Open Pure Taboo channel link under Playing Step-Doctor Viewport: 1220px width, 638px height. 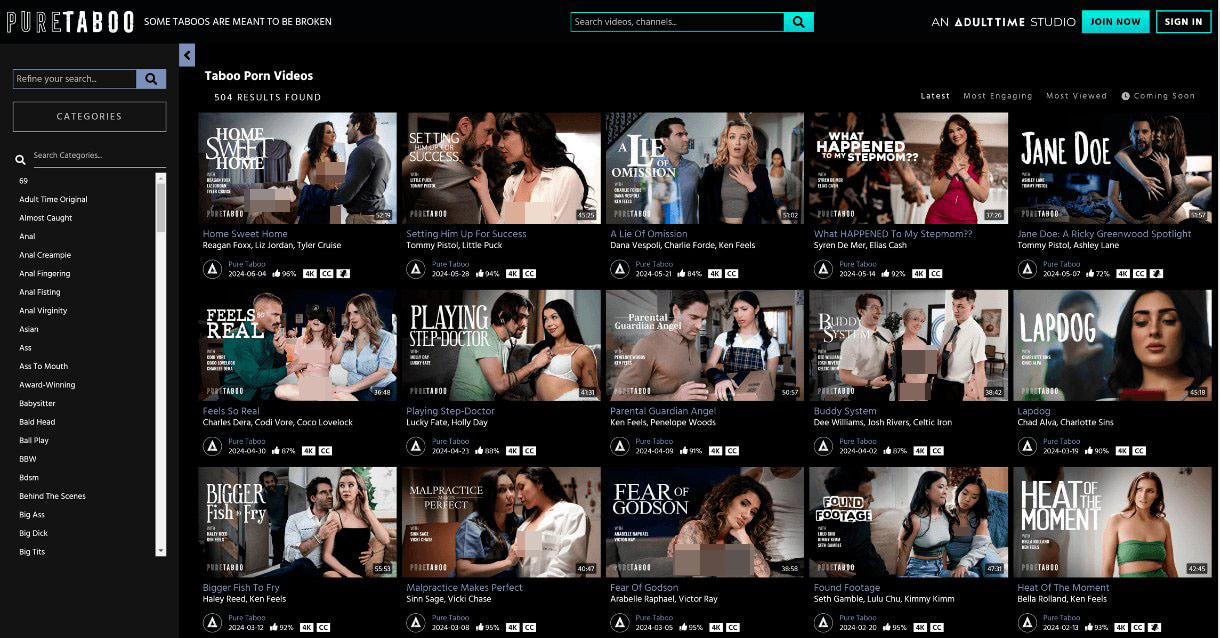(450, 441)
